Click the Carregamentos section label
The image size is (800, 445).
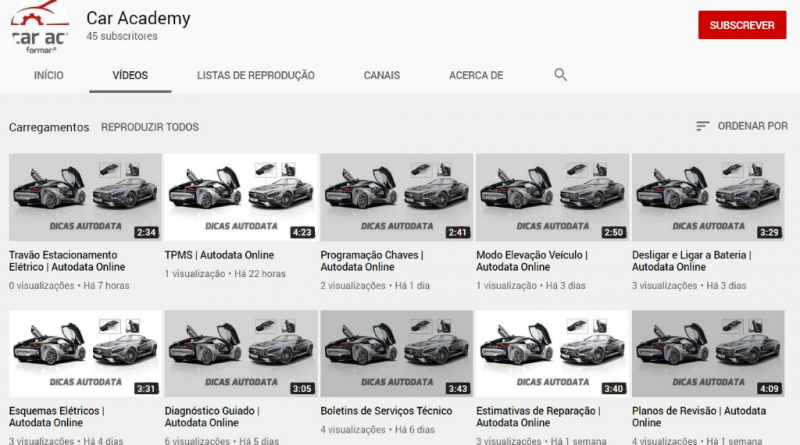(x=49, y=127)
